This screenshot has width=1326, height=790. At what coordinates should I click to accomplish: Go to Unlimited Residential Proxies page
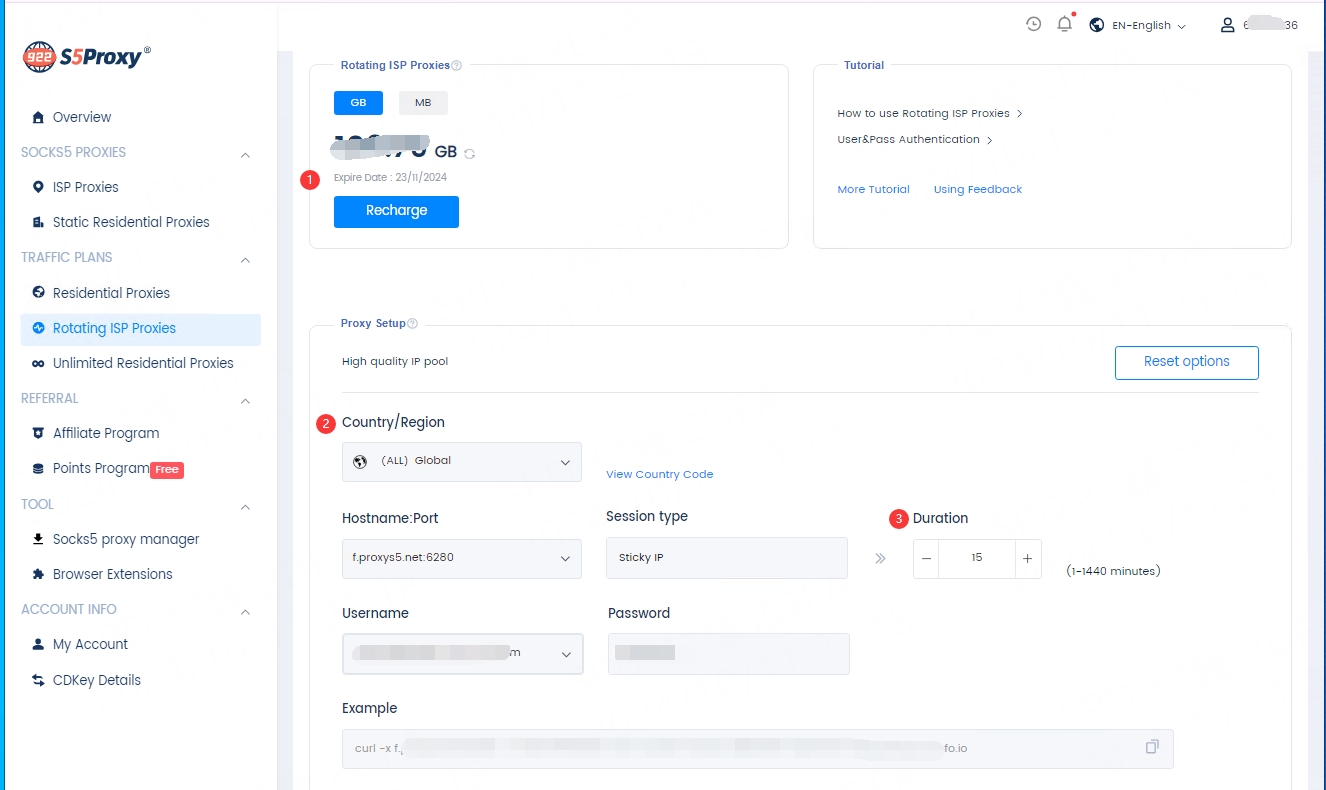point(142,363)
